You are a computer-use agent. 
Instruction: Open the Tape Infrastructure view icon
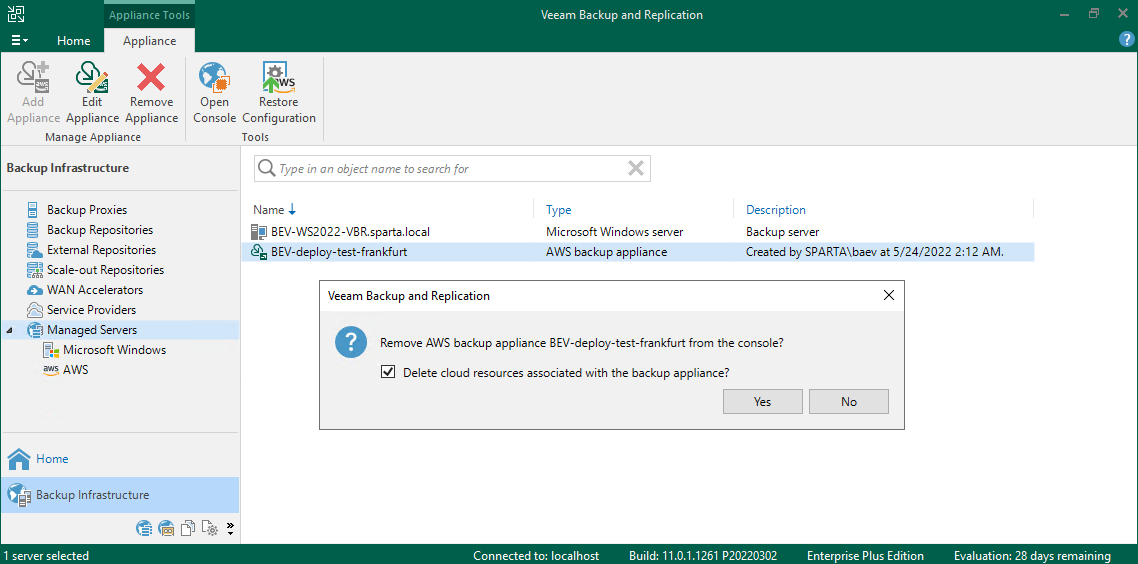tap(166, 528)
